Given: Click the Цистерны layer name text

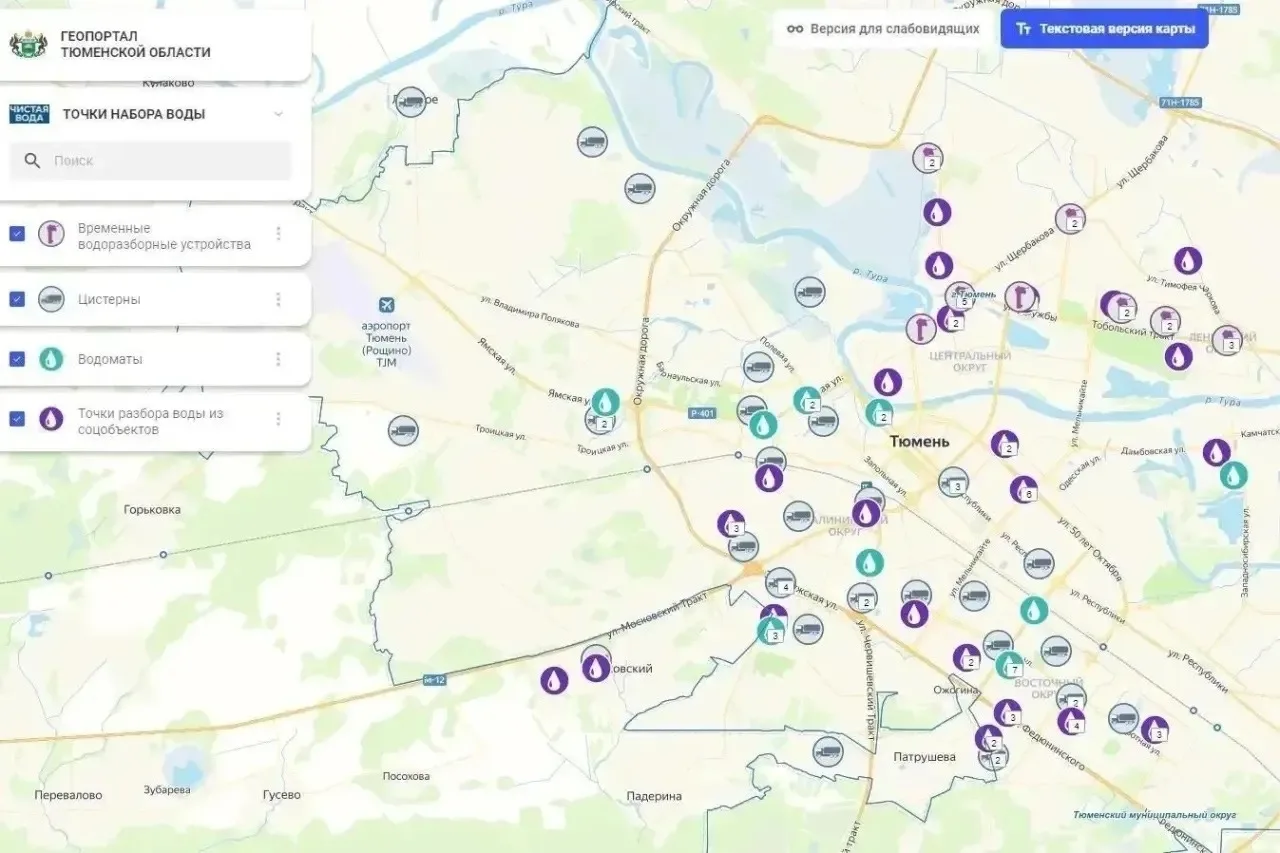Looking at the screenshot, I should point(109,299).
